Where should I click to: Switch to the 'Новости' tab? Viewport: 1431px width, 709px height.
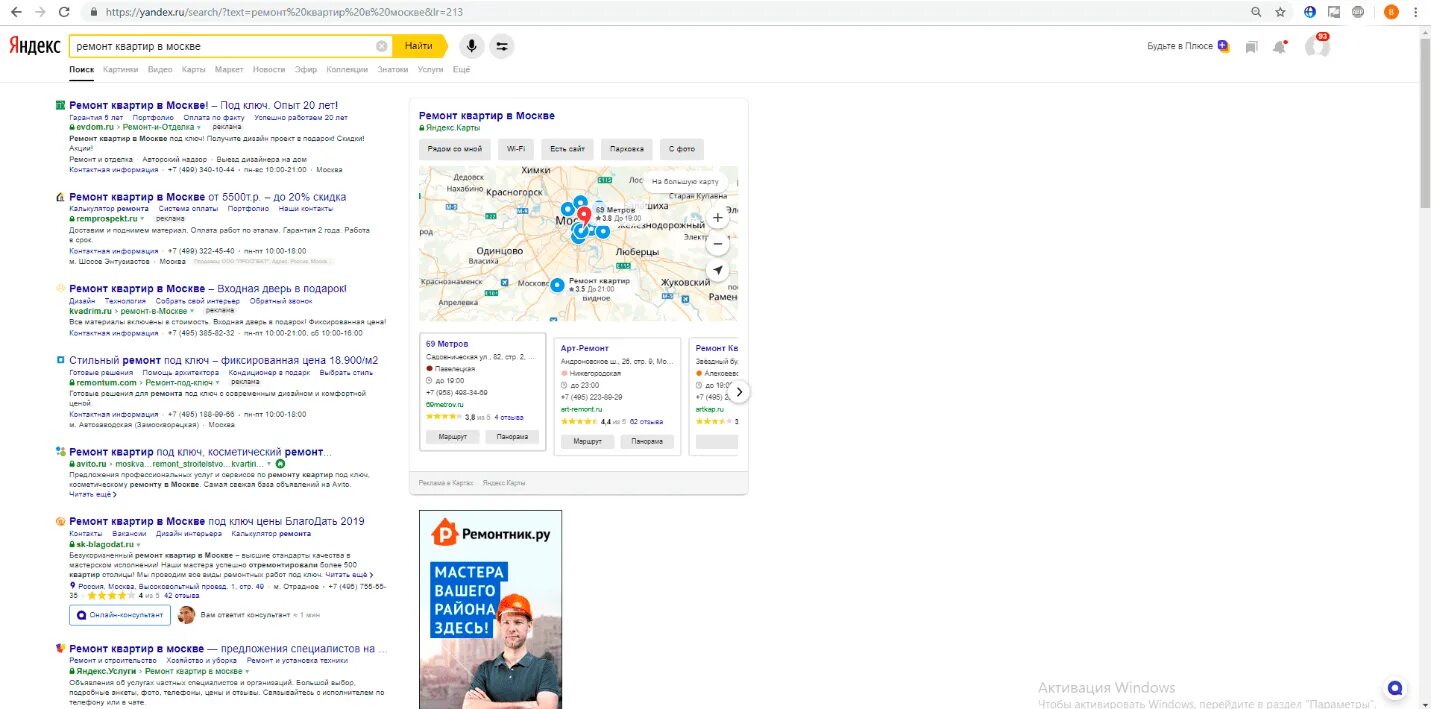(269, 70)
